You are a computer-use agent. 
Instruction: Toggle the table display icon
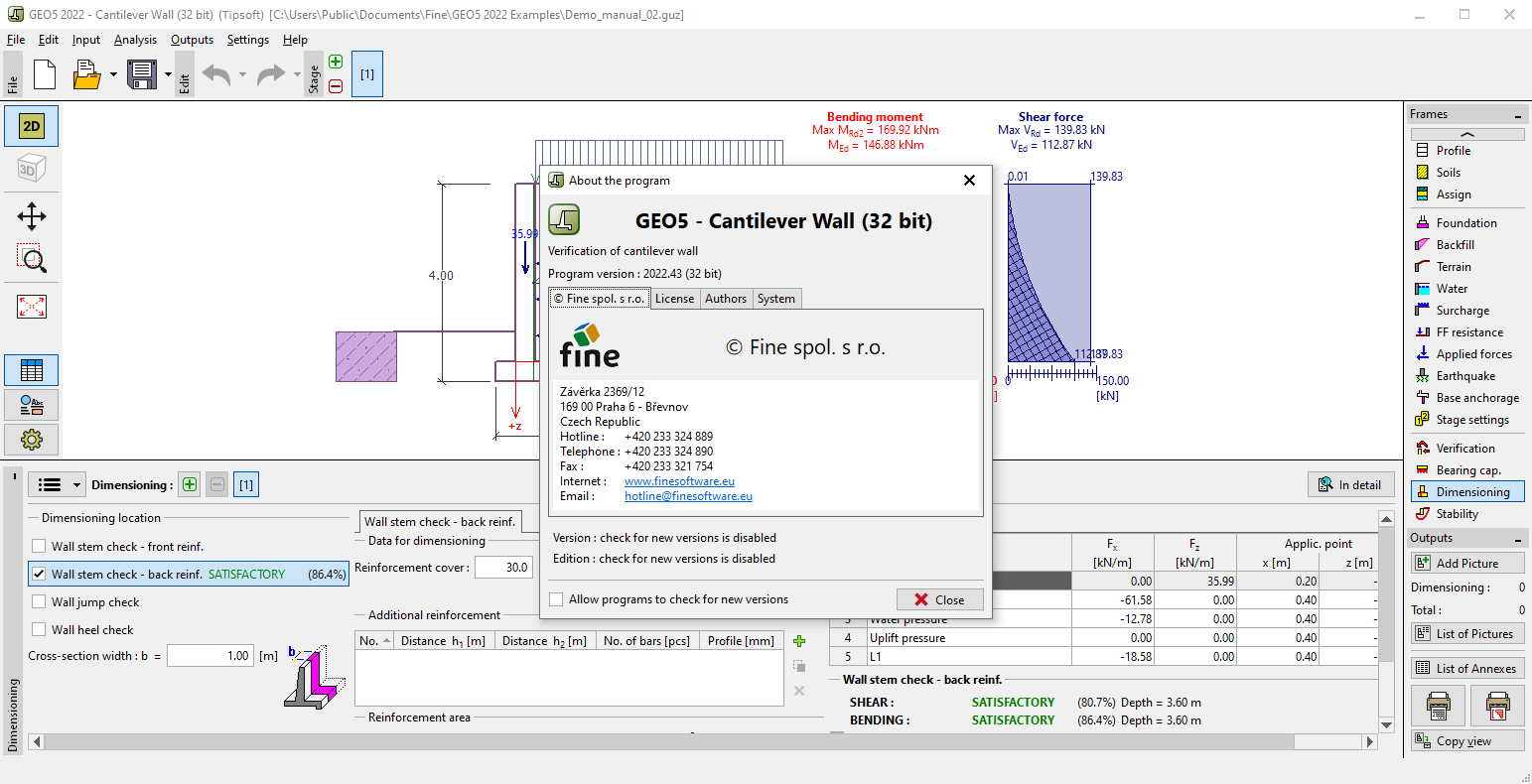click(32, 370)
